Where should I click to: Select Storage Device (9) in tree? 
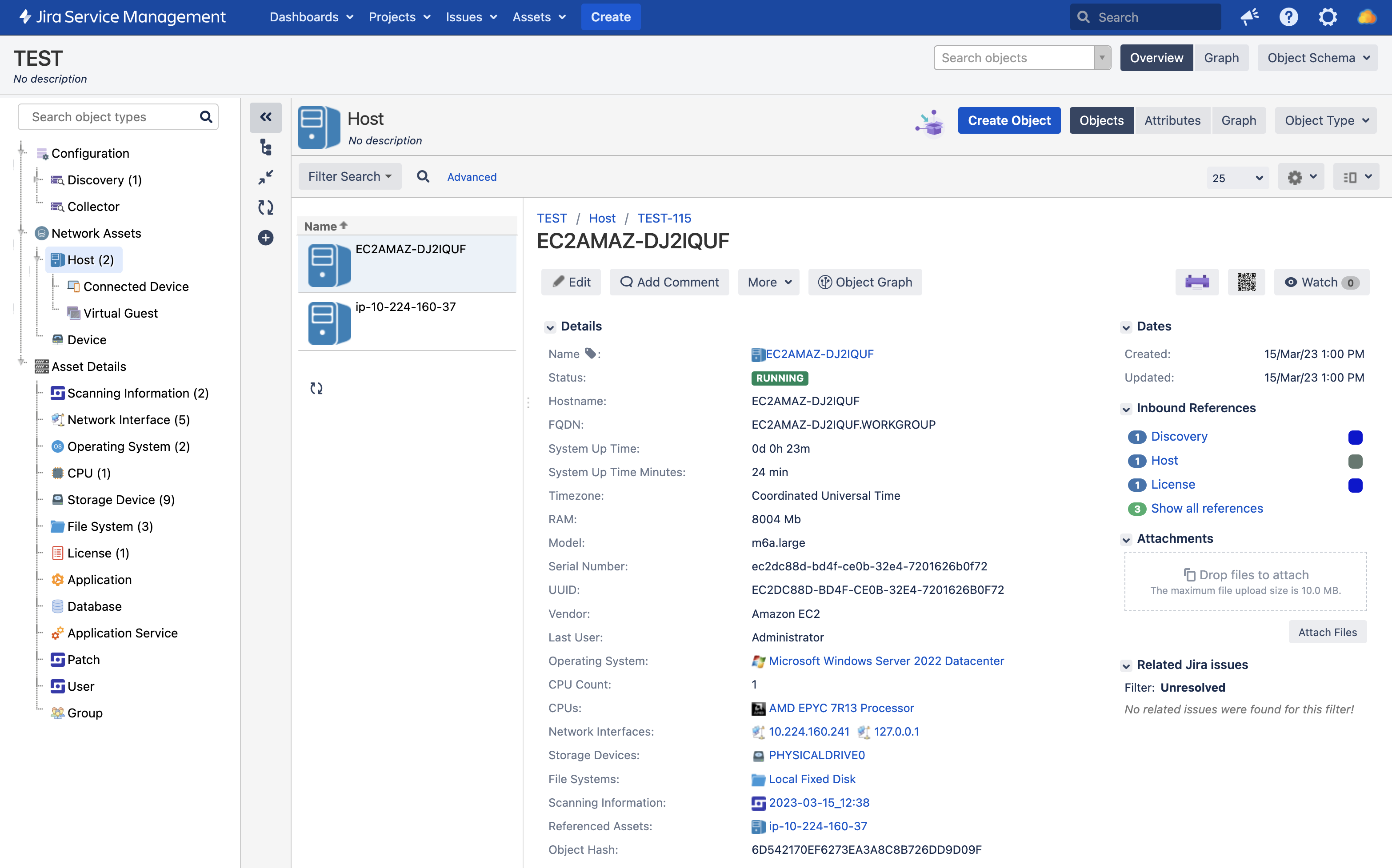(121, 499)
